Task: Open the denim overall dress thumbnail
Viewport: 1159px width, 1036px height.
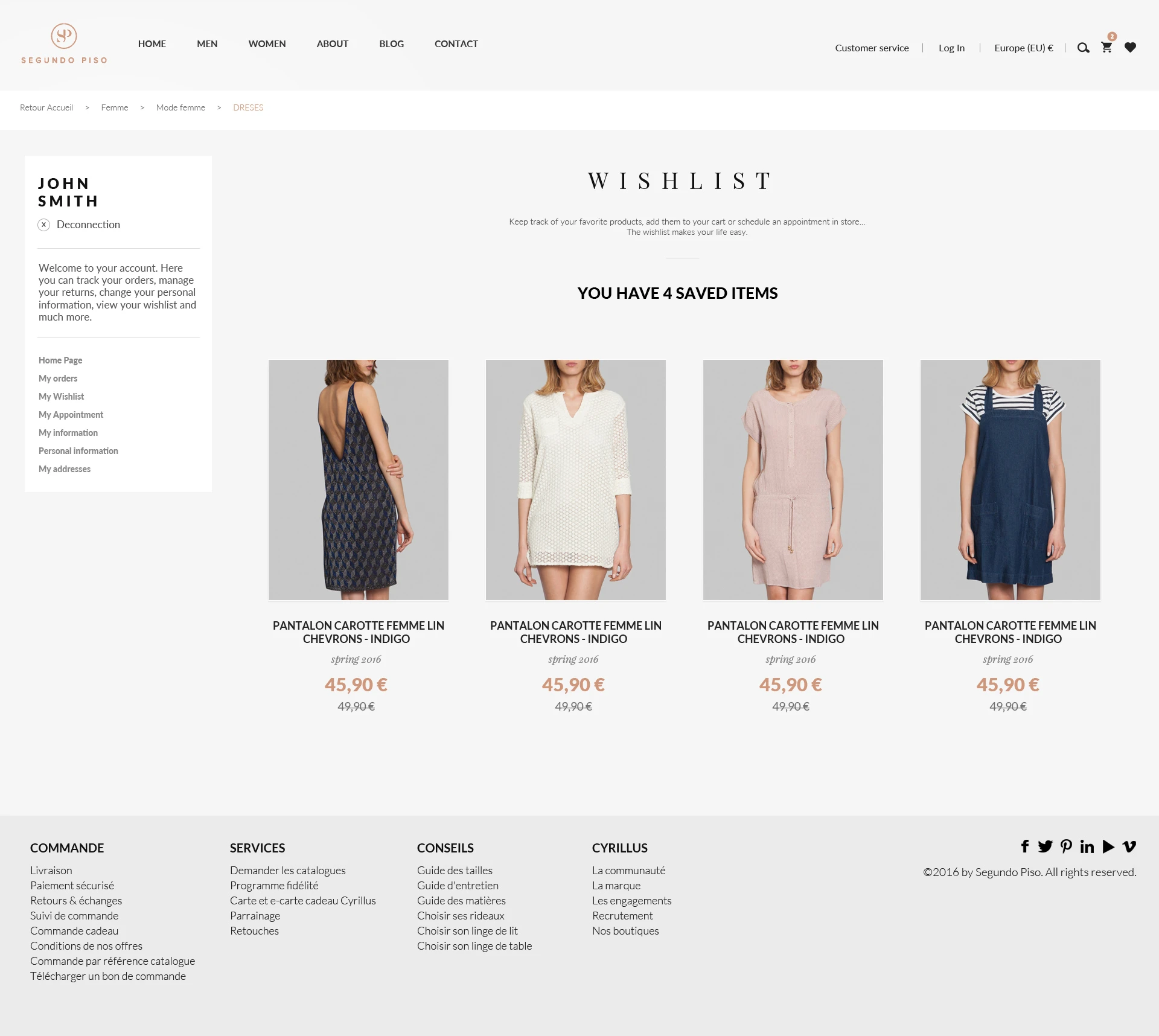Action: pyautogui.click(x=1011, y=480)
